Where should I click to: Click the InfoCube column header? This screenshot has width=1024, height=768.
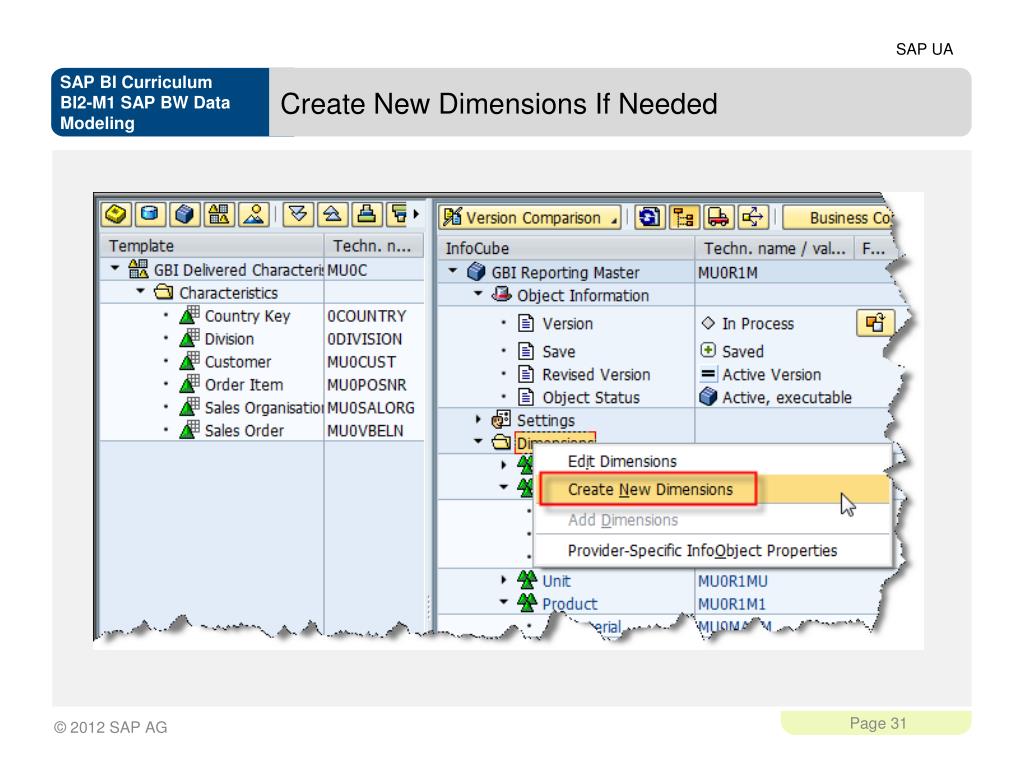[566, 248]
